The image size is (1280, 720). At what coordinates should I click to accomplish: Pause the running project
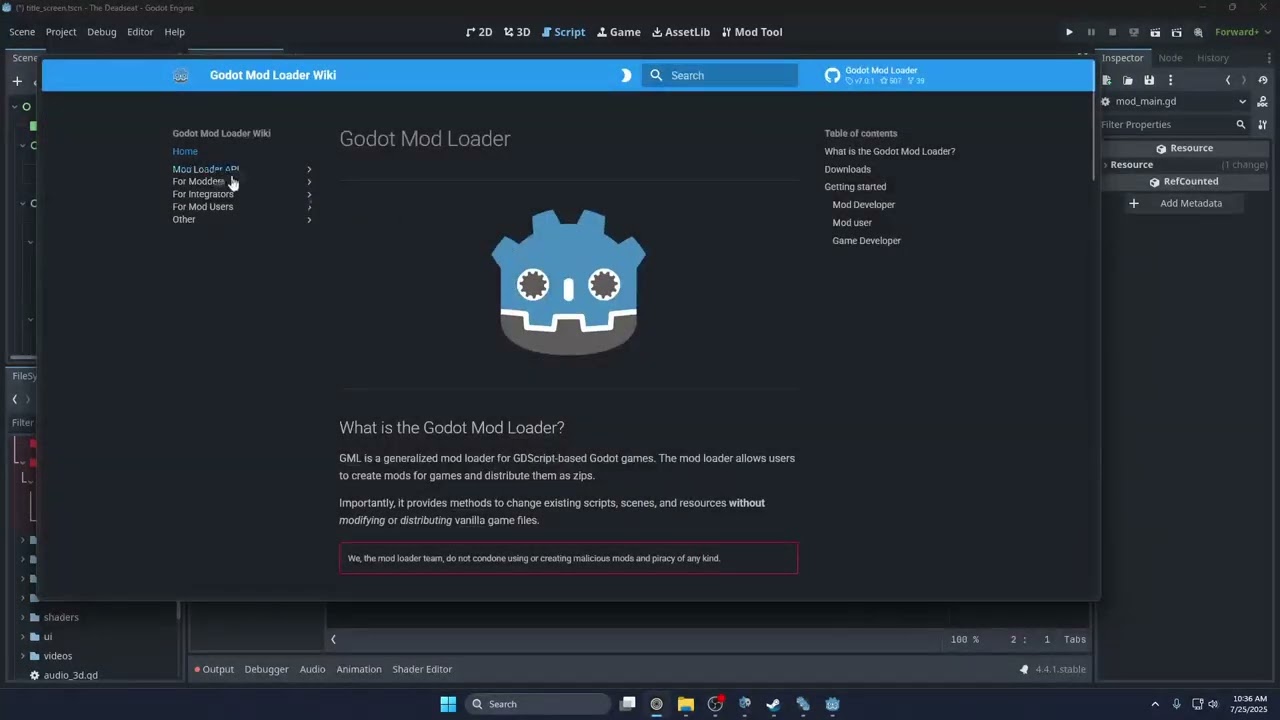click(x=1091, y=32)
